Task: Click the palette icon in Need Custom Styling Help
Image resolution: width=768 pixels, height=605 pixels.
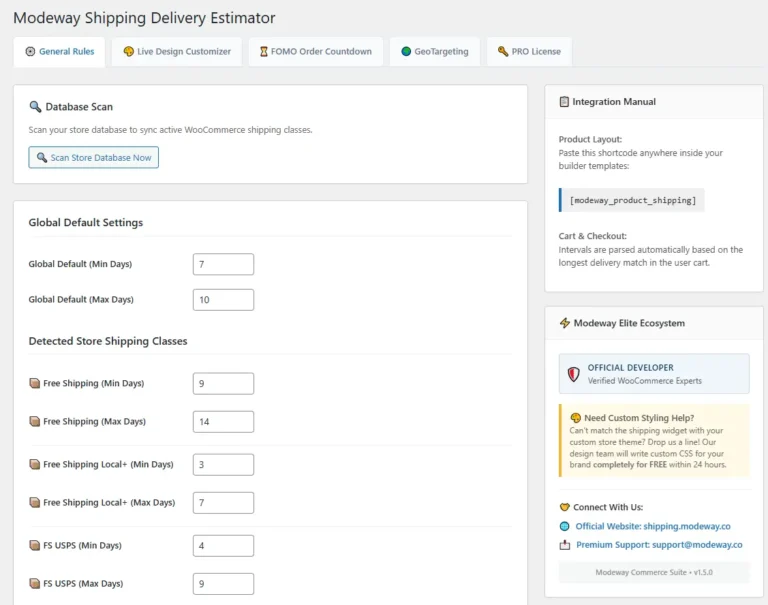Action: [x=576, y=418]
